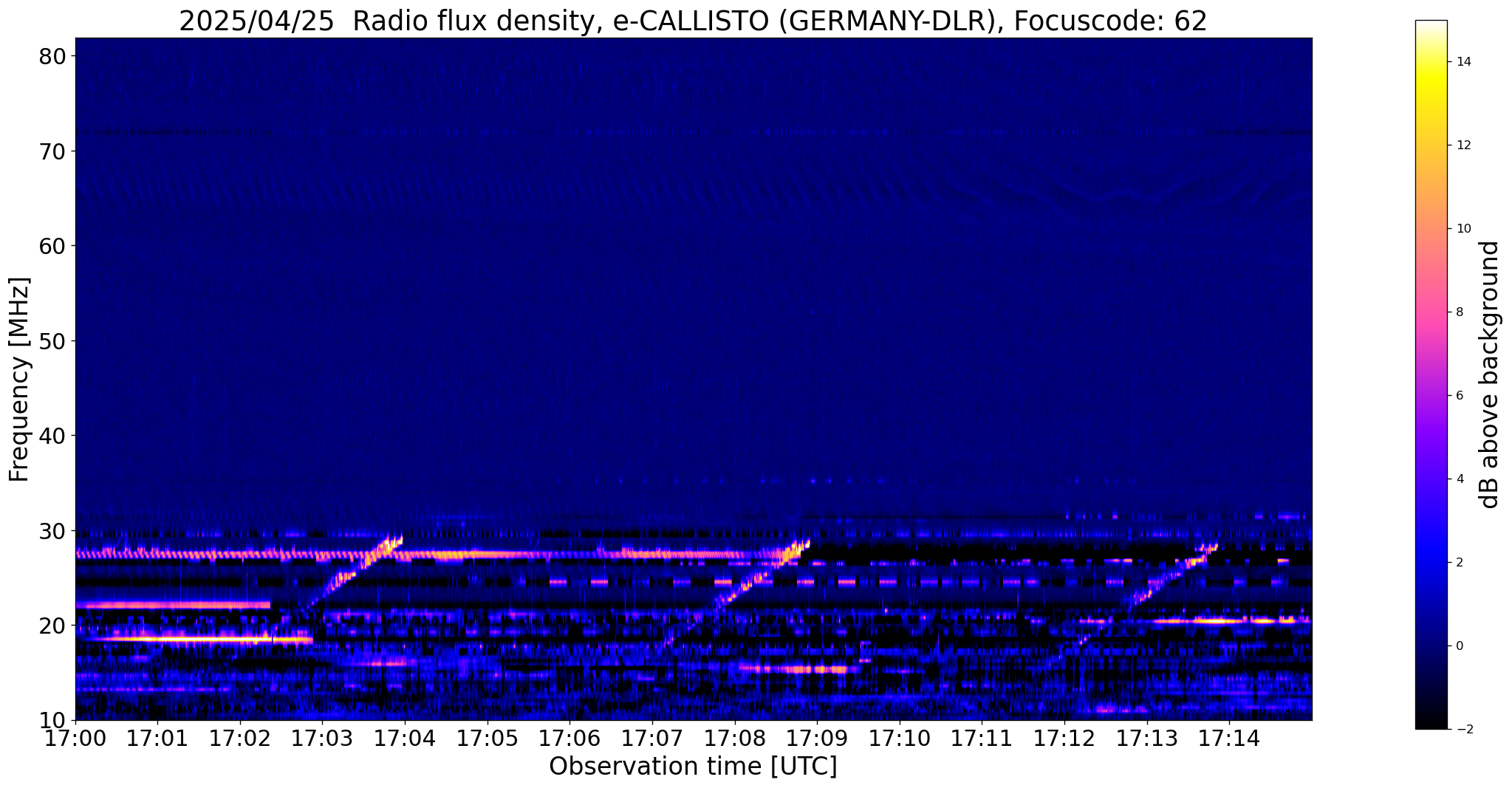
Task: Click the colorbar tick label 4
Action: (x=1459, y=479)
